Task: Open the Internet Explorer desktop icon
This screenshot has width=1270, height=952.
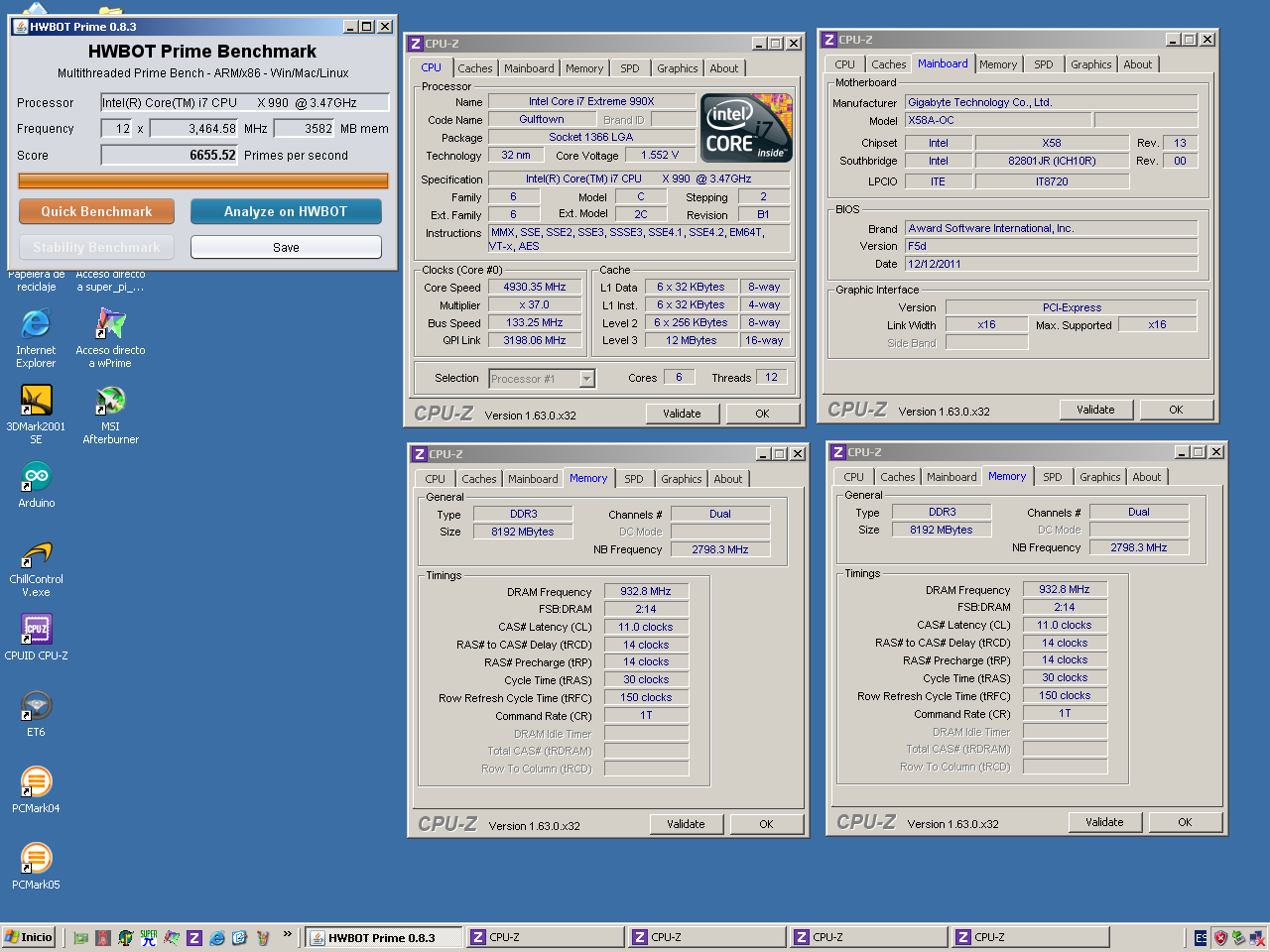Action: pyautogui.click(x=36, y=338)
